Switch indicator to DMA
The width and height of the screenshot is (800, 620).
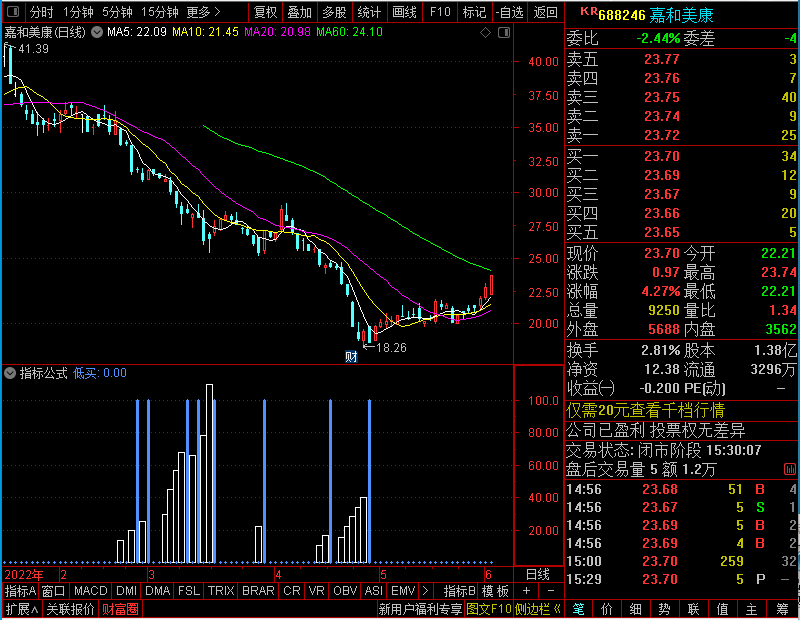pos(158,591)
